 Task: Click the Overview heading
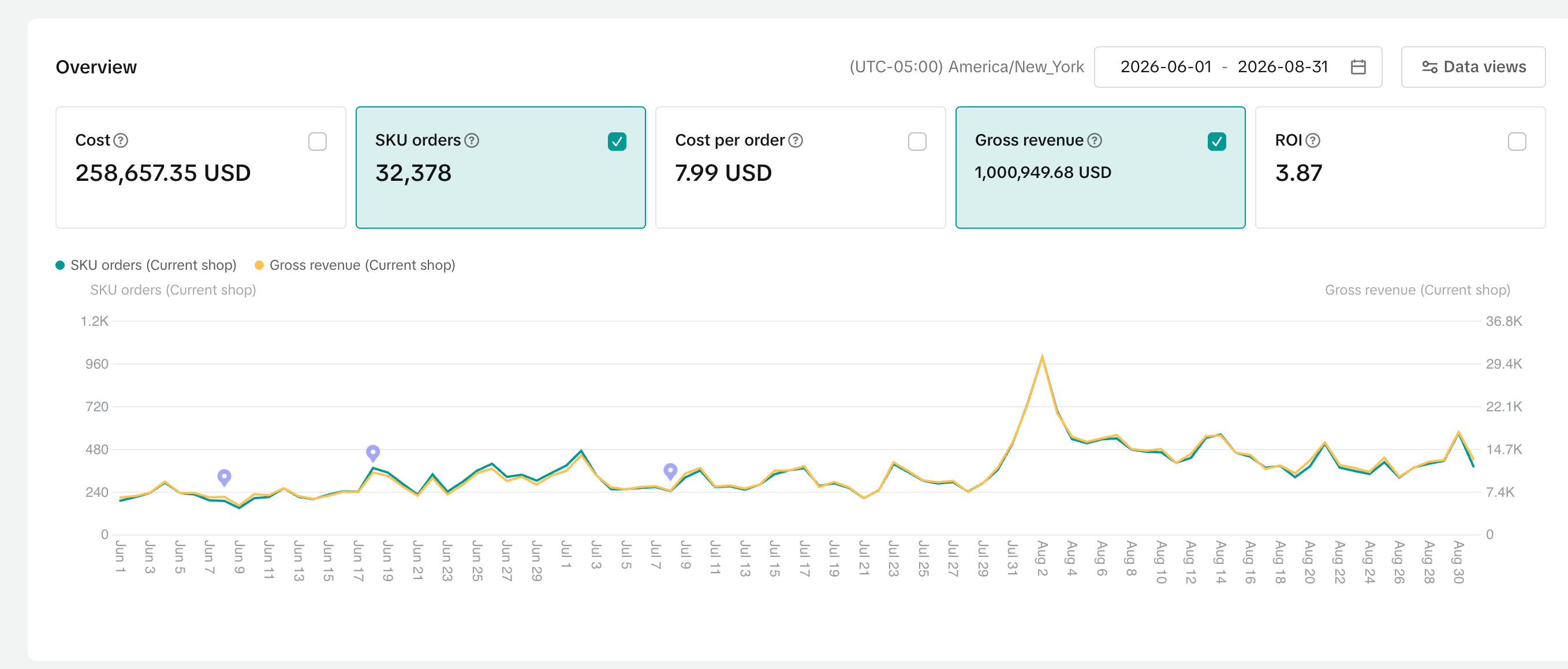[96, 67]
